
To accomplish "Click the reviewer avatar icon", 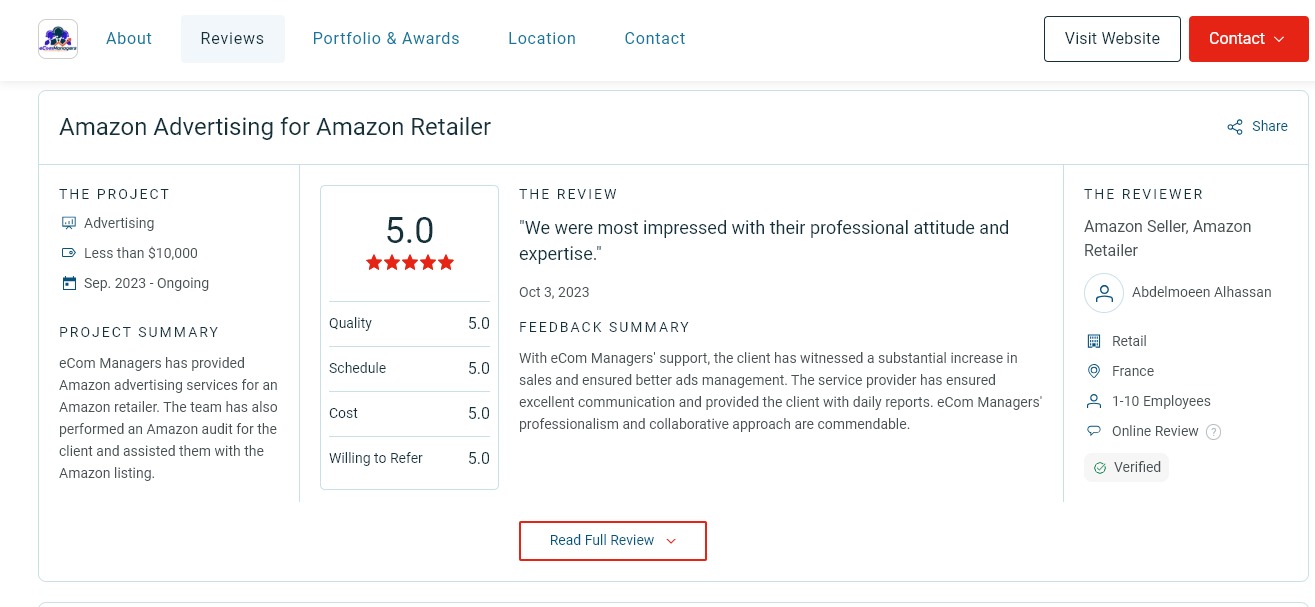I will pyautogui.click(x=1104, y=293).
